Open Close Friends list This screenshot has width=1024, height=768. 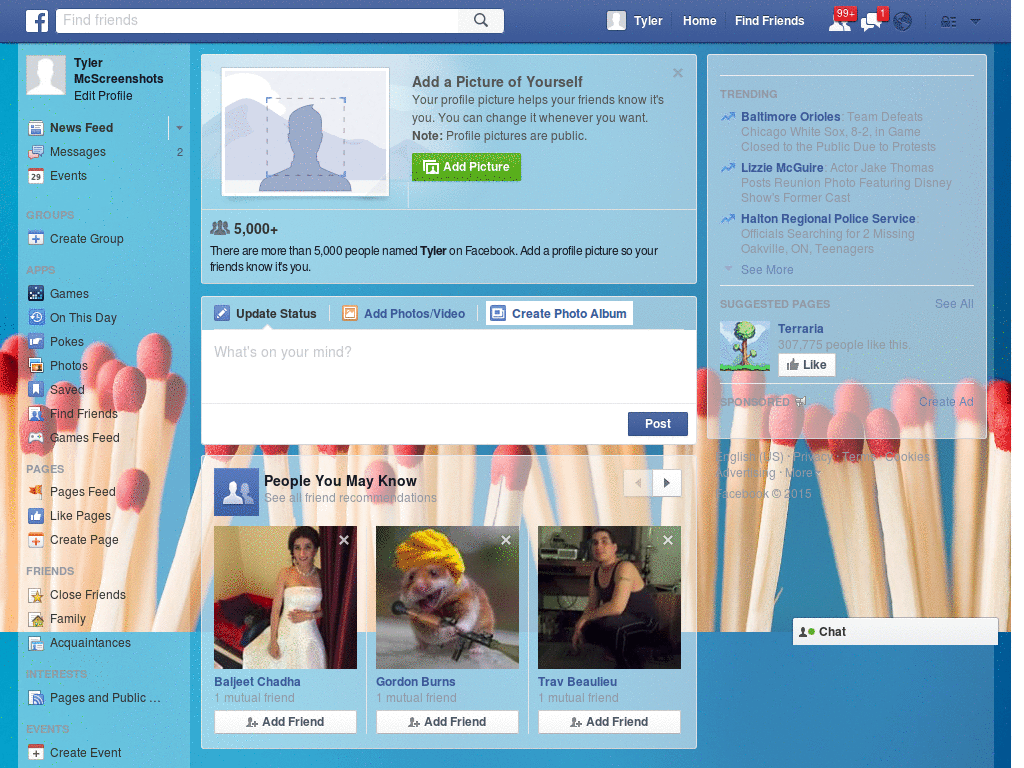[88, 594]
